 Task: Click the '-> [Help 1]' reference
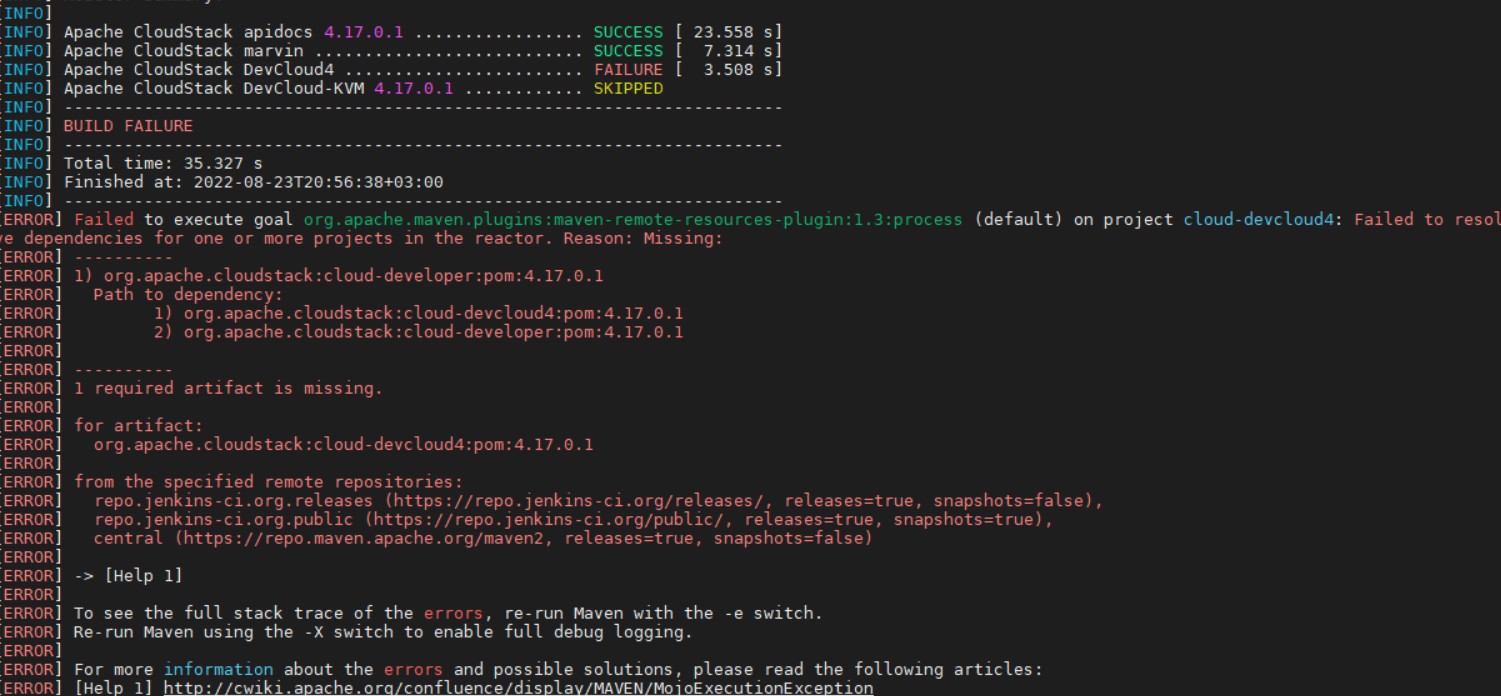click(x=128, y=576)
